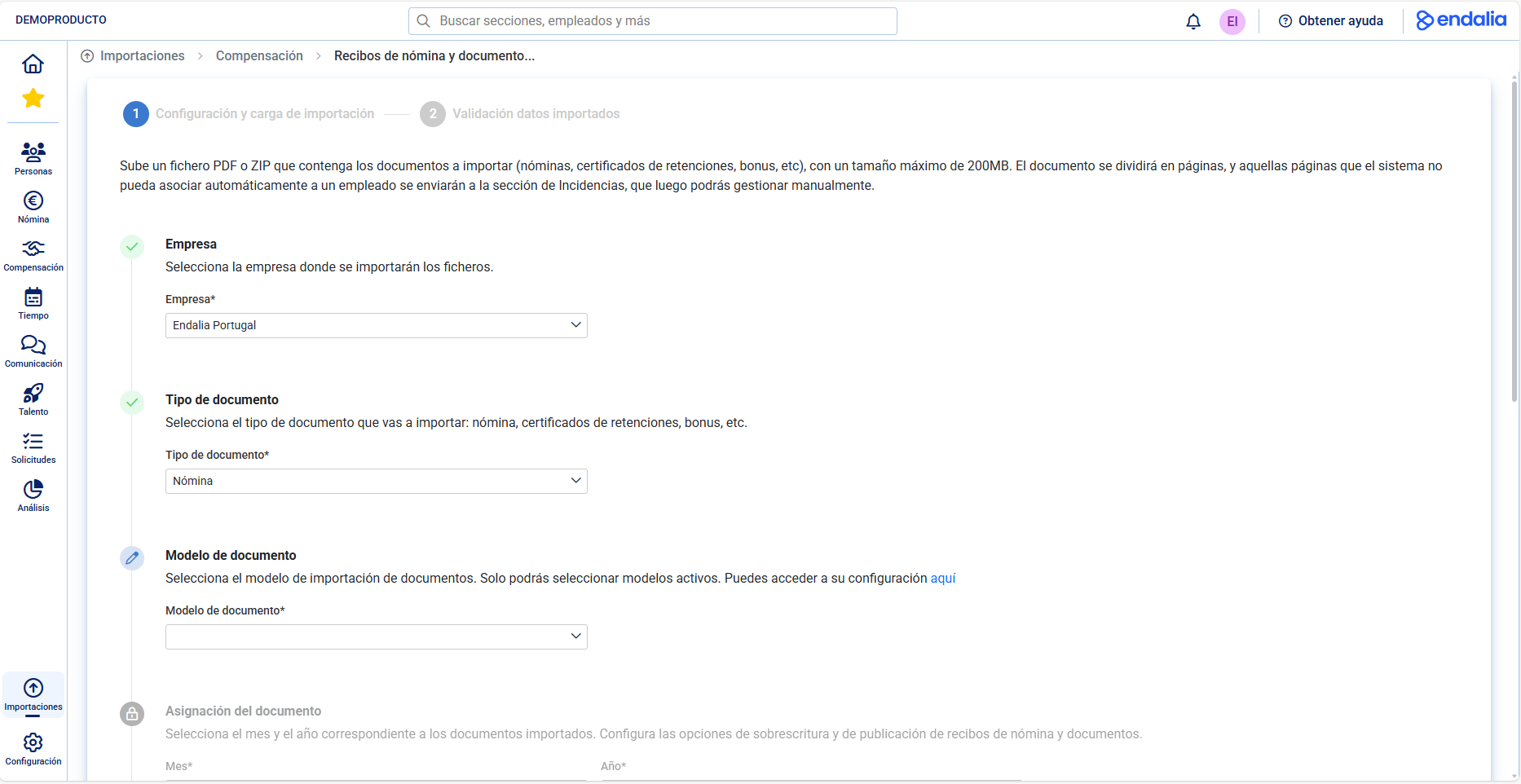Click the green check icon beside Empresa heading
1521x784 pixels.
(x=132, y=247)
